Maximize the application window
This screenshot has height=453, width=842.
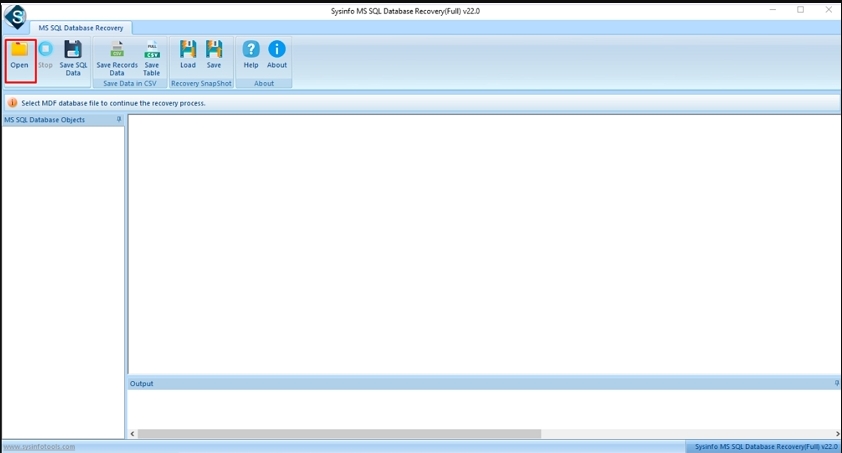(x=800, y=10)
